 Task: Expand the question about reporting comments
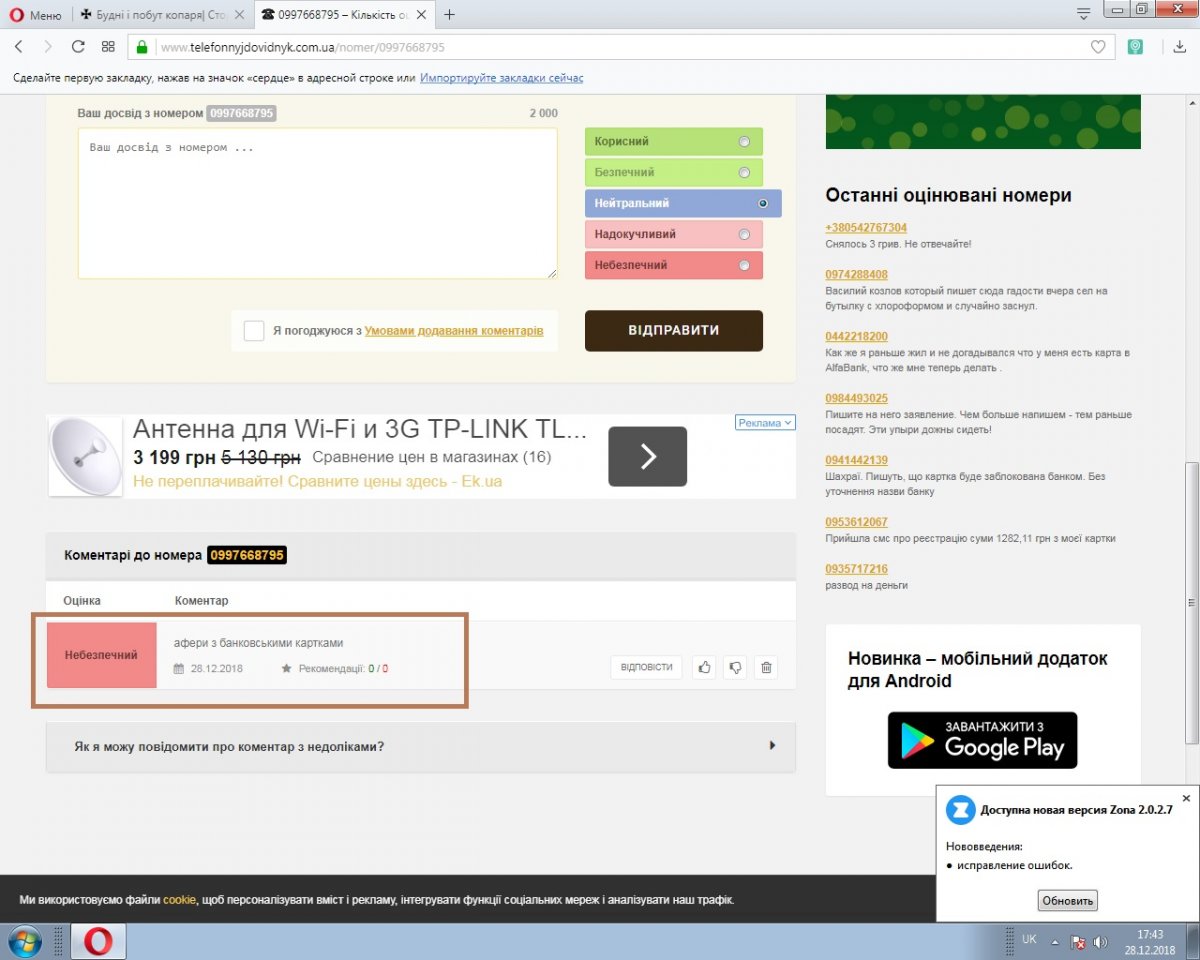coord(772,746)
